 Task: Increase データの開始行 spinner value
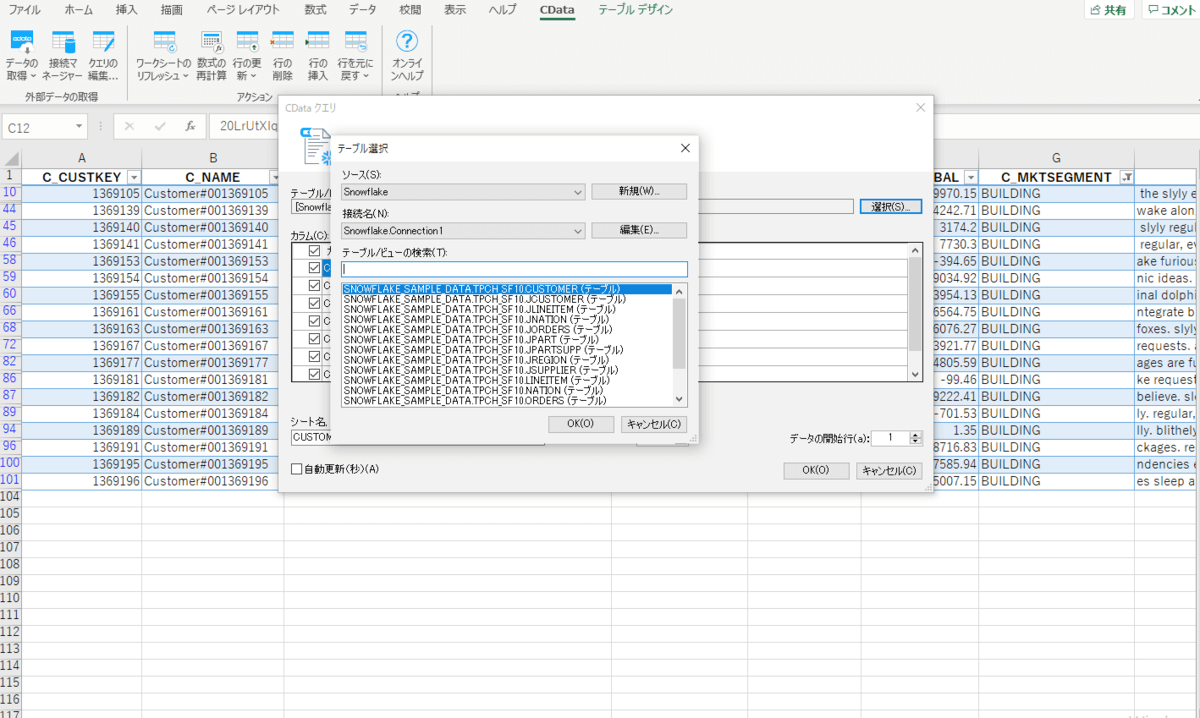(x=915, y=434)
